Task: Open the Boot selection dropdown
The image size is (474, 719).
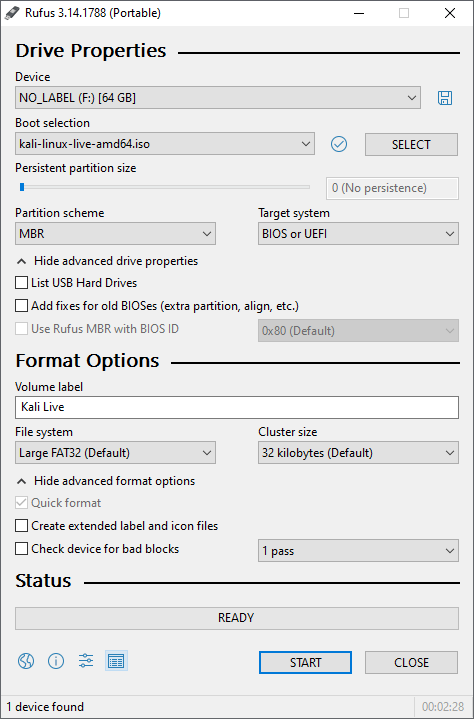Action: coord(165,144)
